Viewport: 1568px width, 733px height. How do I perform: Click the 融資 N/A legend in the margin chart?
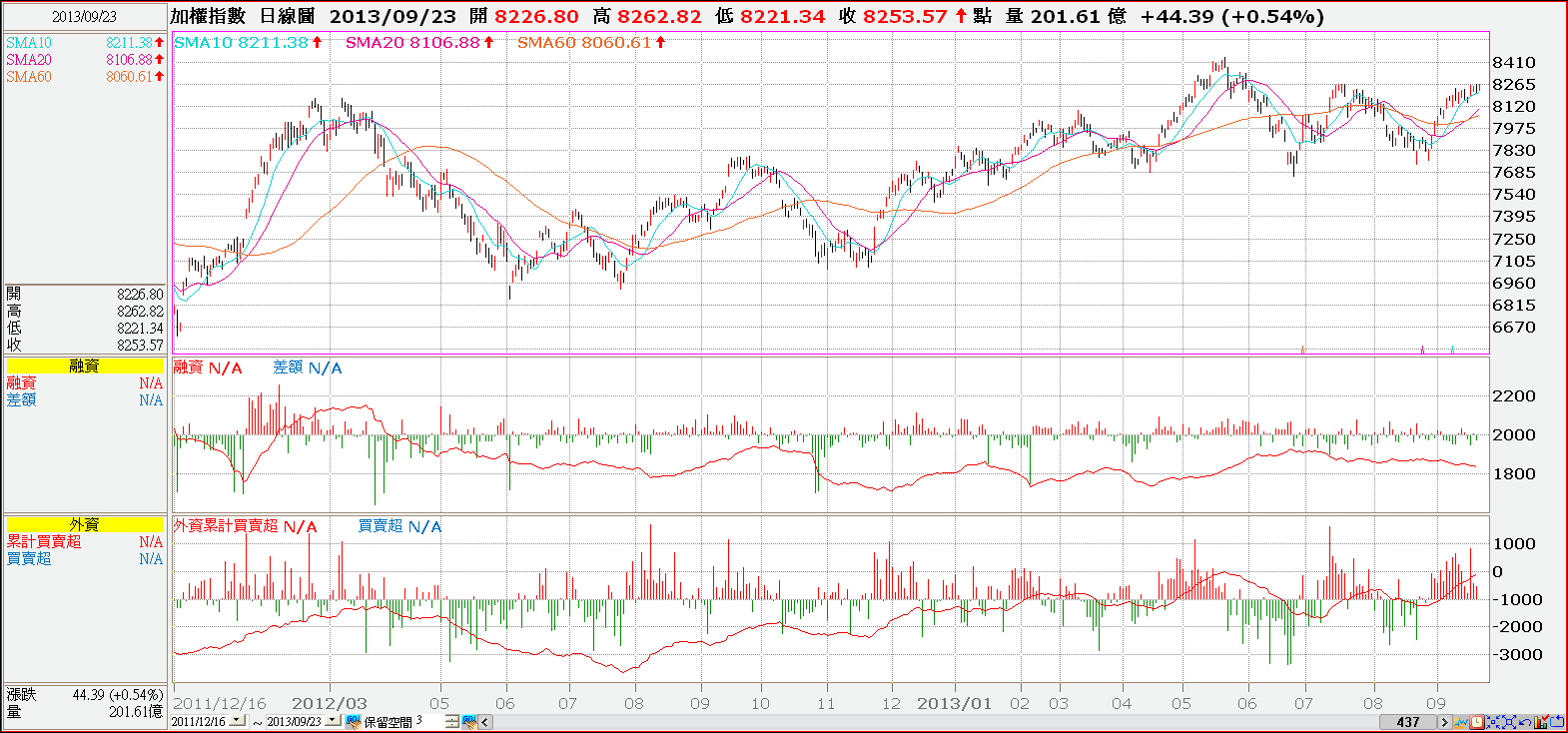click(x=208, y=367)
